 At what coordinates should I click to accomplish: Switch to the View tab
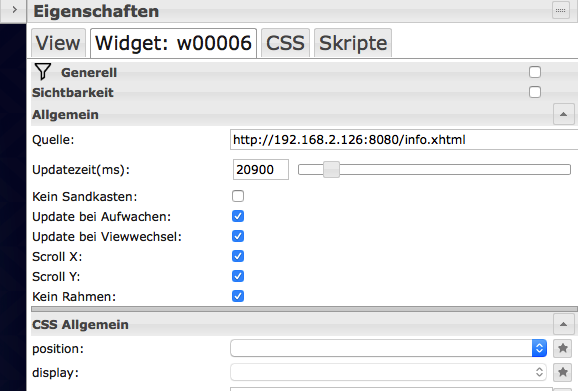click(x=58, y=43)
